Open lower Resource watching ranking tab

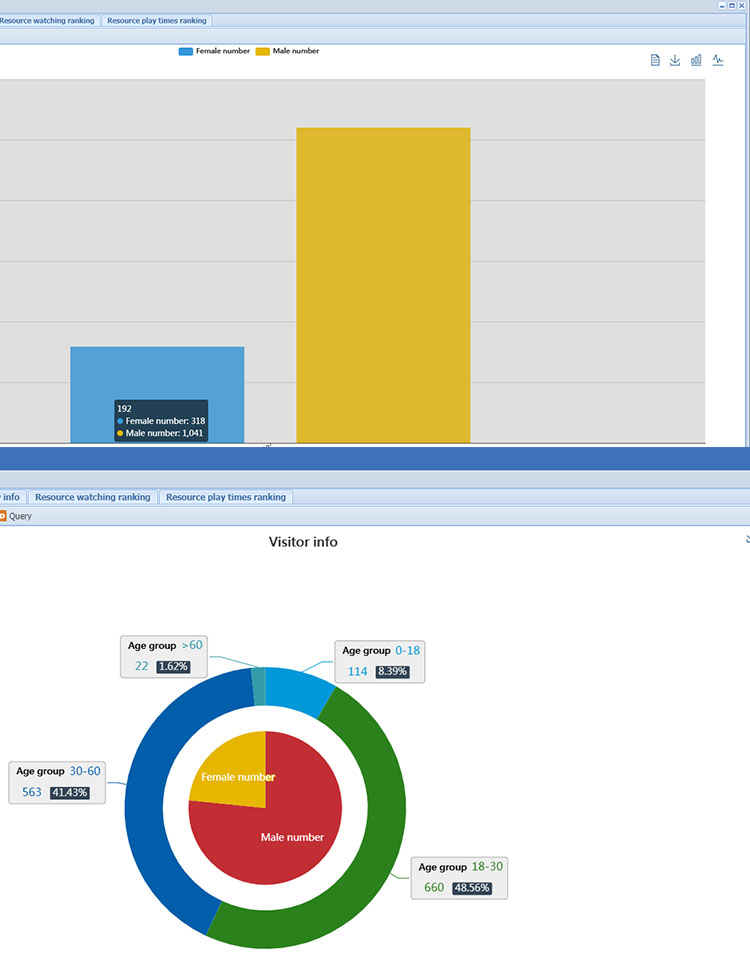pyautogui.click(x=93, y=497)
